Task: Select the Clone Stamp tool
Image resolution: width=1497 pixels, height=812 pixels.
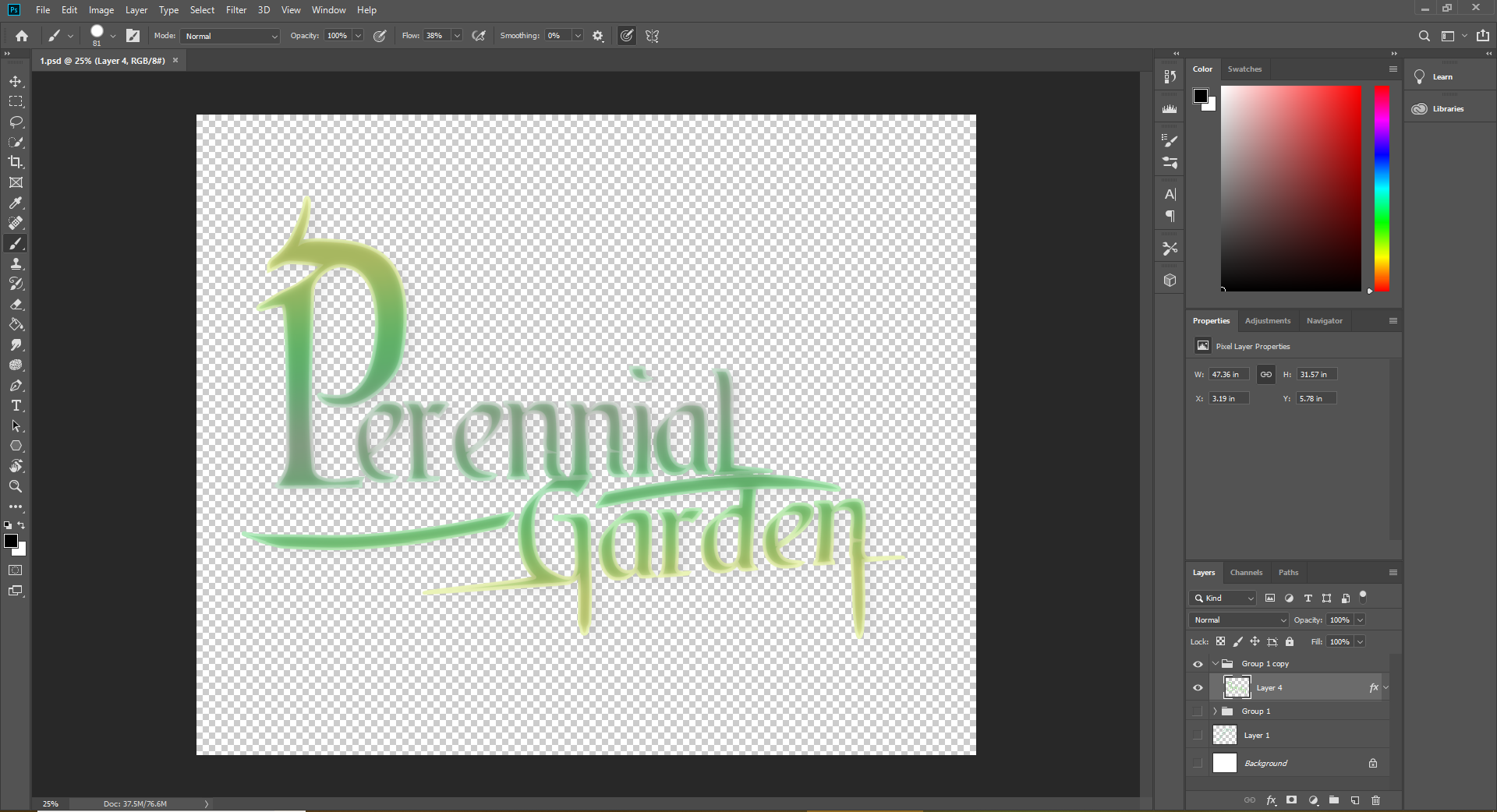Action: [16, 263]
